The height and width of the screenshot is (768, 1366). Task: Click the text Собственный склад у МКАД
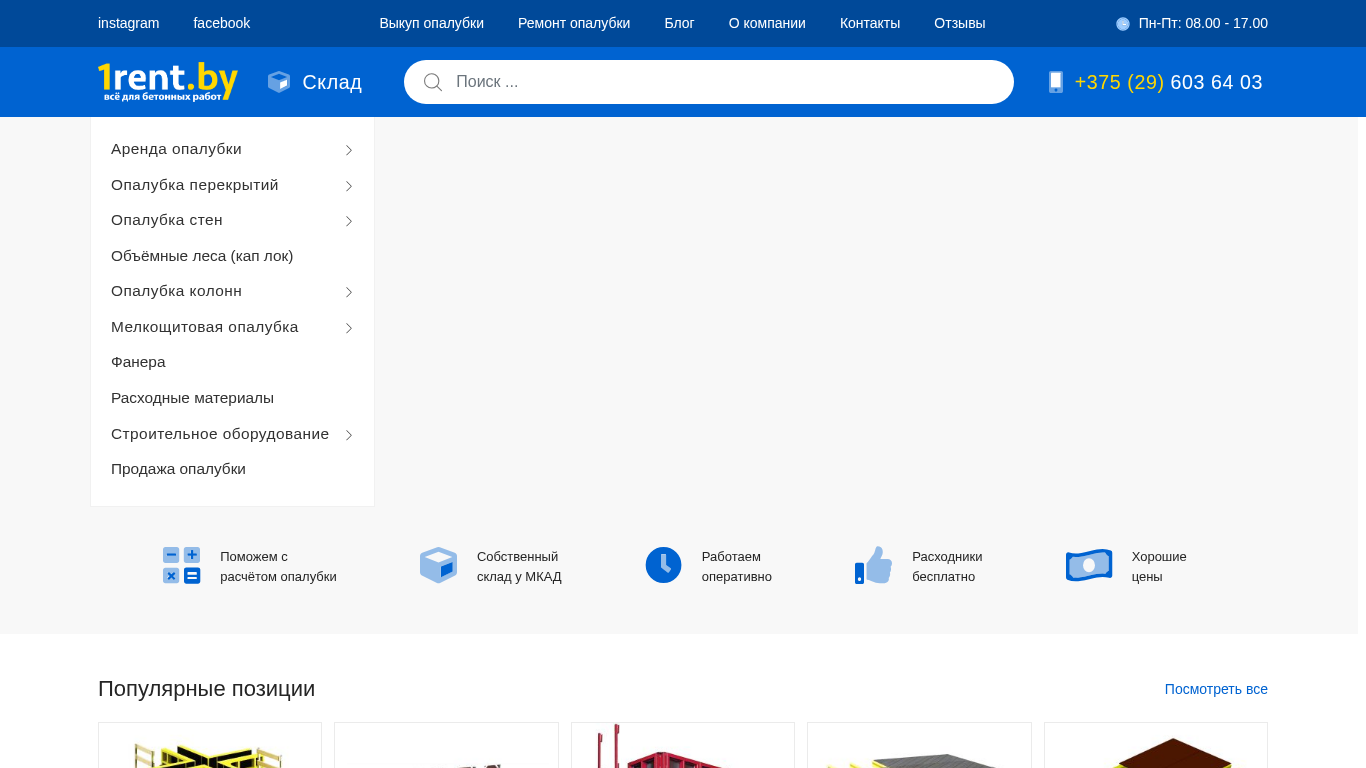519,567
